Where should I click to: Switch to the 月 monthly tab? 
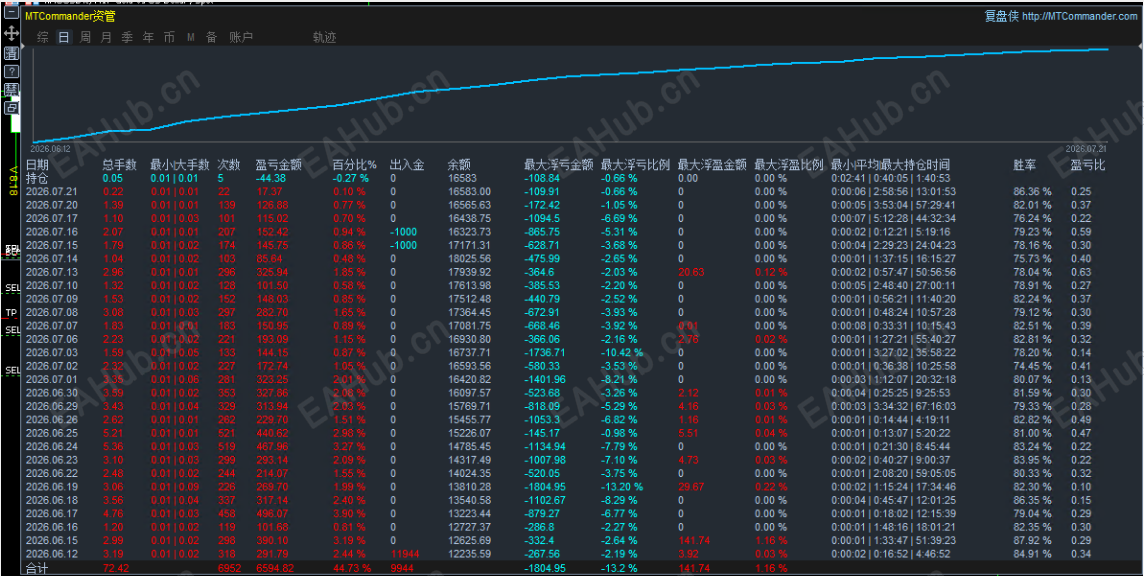[107, 37]
